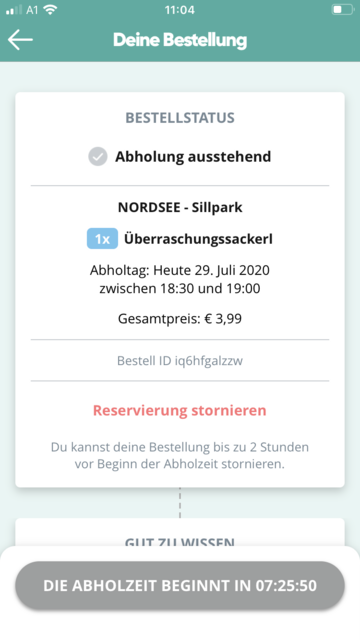Tap the Abholzeit countdown button
This screenshot has height=640, width=360.
click(180, 585)
